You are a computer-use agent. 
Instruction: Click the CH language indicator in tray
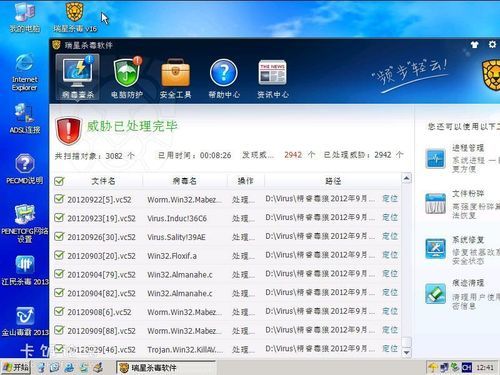466,368
